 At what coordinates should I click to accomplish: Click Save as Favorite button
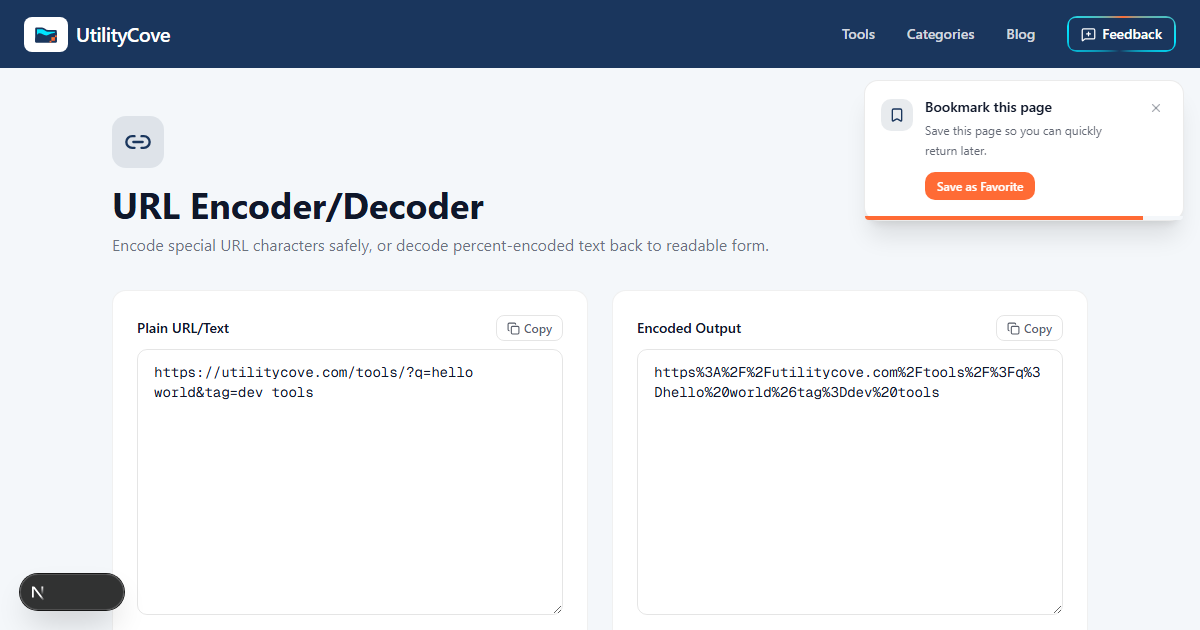click(980, 186)
